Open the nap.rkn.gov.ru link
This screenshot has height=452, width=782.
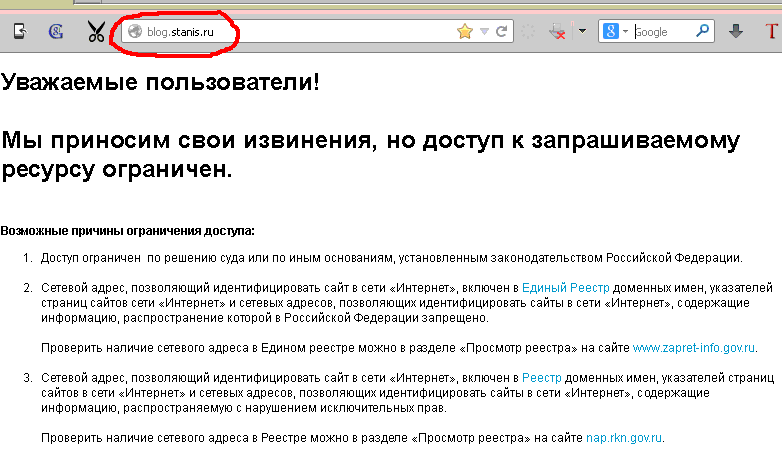[x=622, y=438]
